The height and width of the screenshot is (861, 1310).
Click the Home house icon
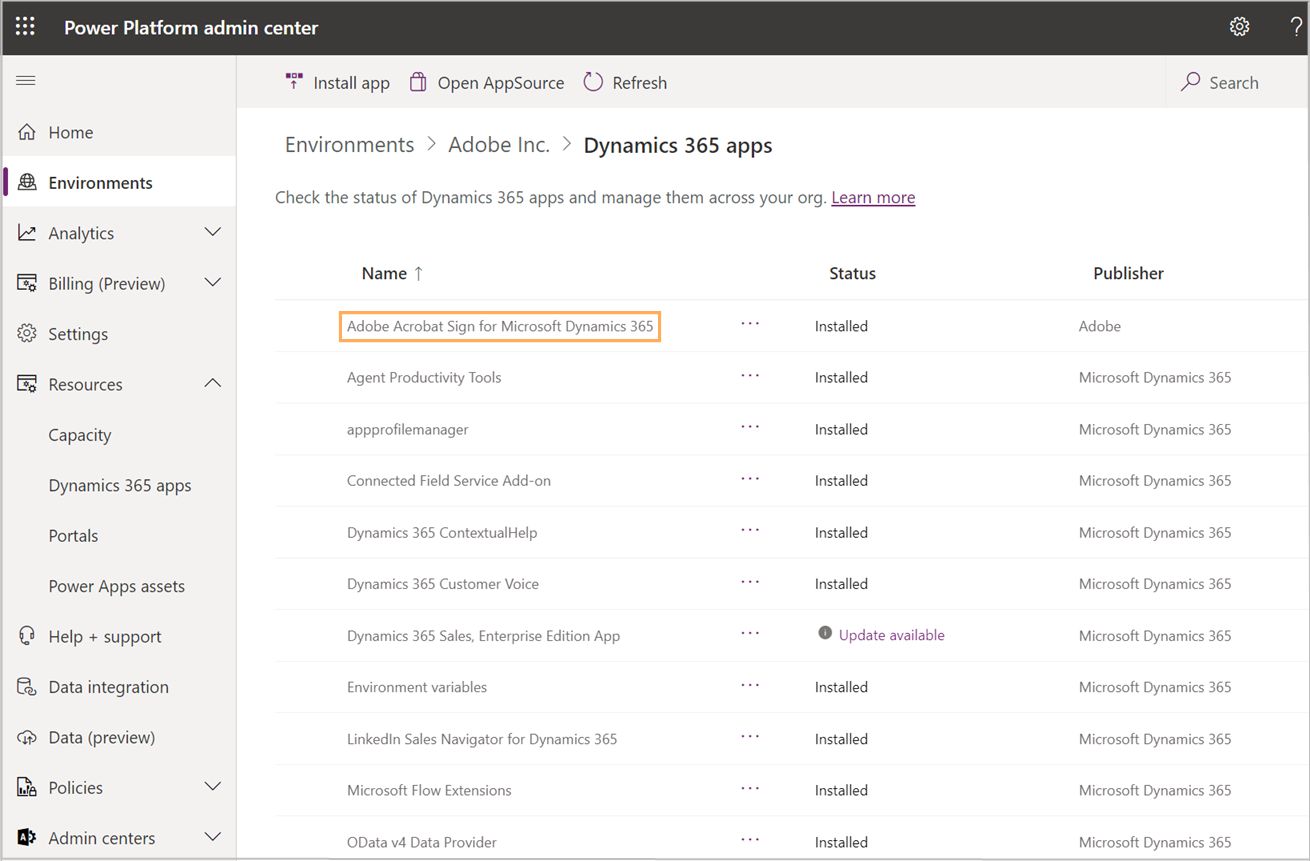[27, 132]
